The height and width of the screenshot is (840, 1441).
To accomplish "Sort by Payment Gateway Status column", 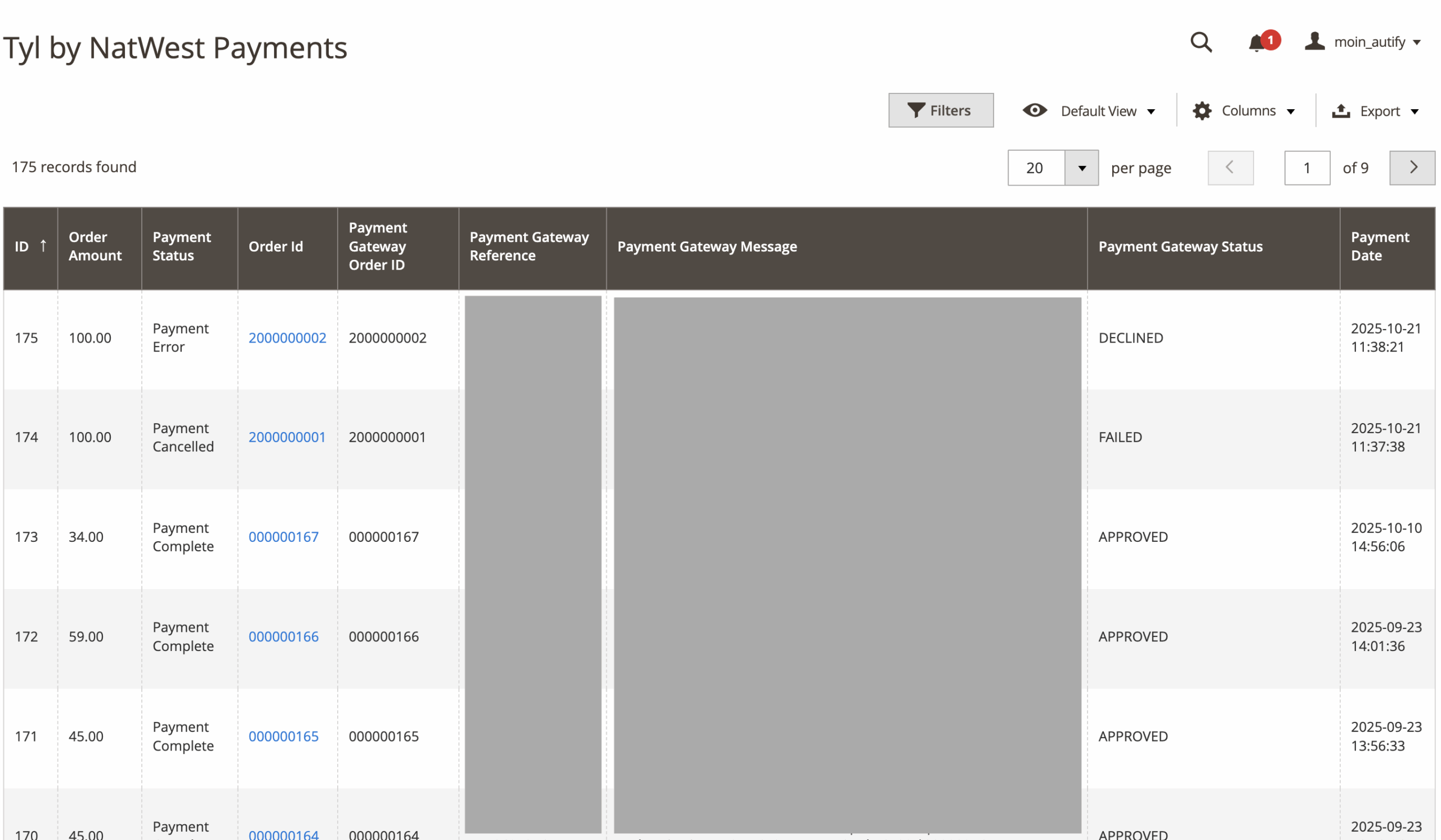I will point(1180,246).
